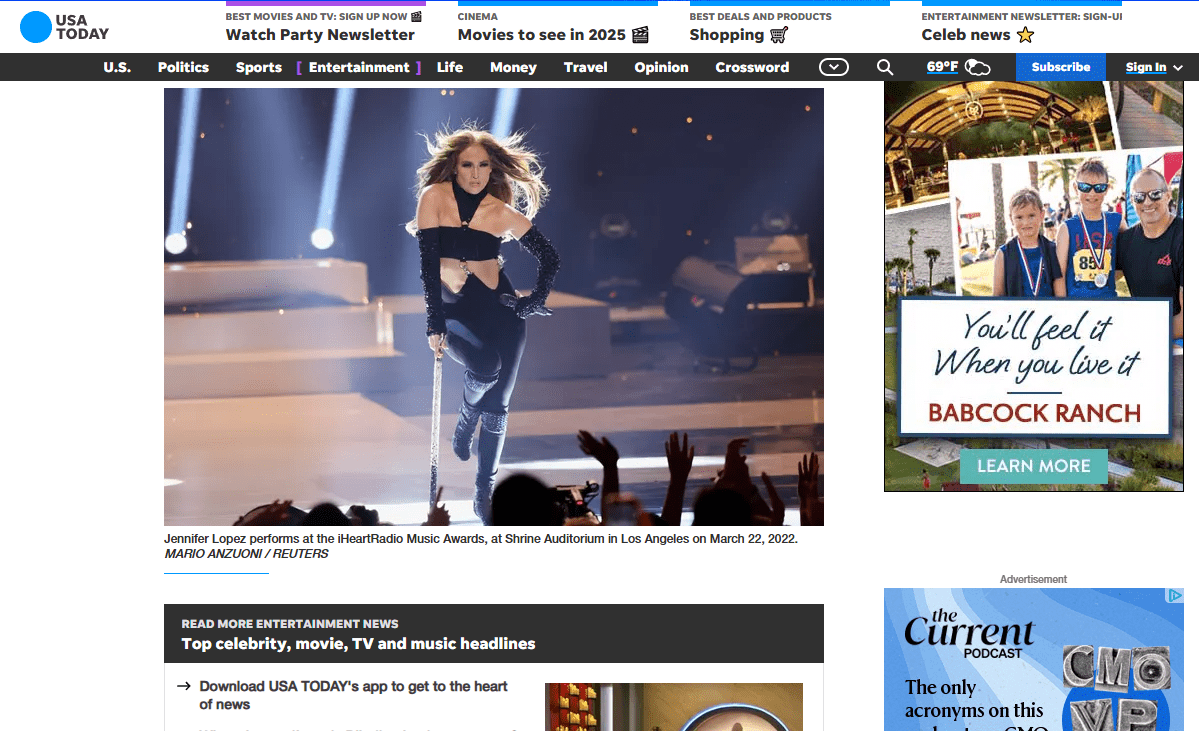Screen dimensions: 1199x731
Task: Click the Sign In link
Action: pyautogui.click(x=1145, y=67)
